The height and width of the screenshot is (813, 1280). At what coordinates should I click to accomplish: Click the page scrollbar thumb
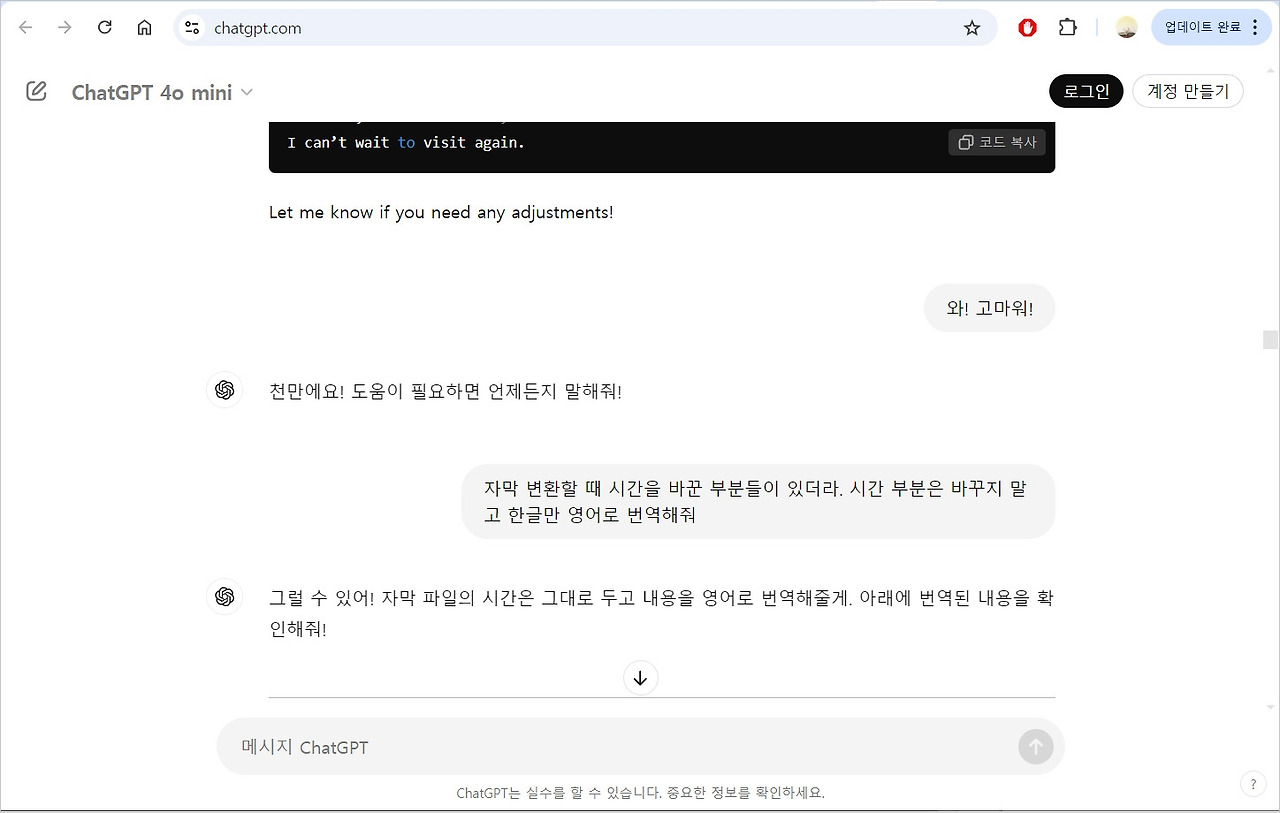pyautogui.click(x=1270, y=340)
